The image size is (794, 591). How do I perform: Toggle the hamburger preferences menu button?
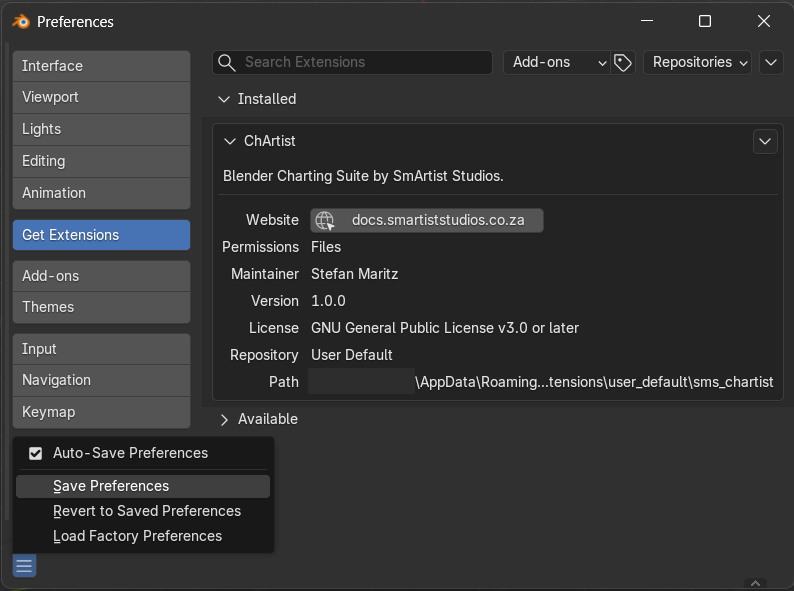pos(24,566)
